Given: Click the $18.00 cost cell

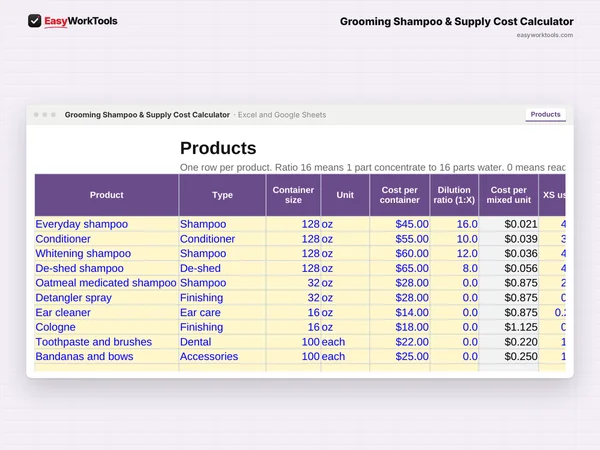Looking at the screenshot, I should point(399,327).
